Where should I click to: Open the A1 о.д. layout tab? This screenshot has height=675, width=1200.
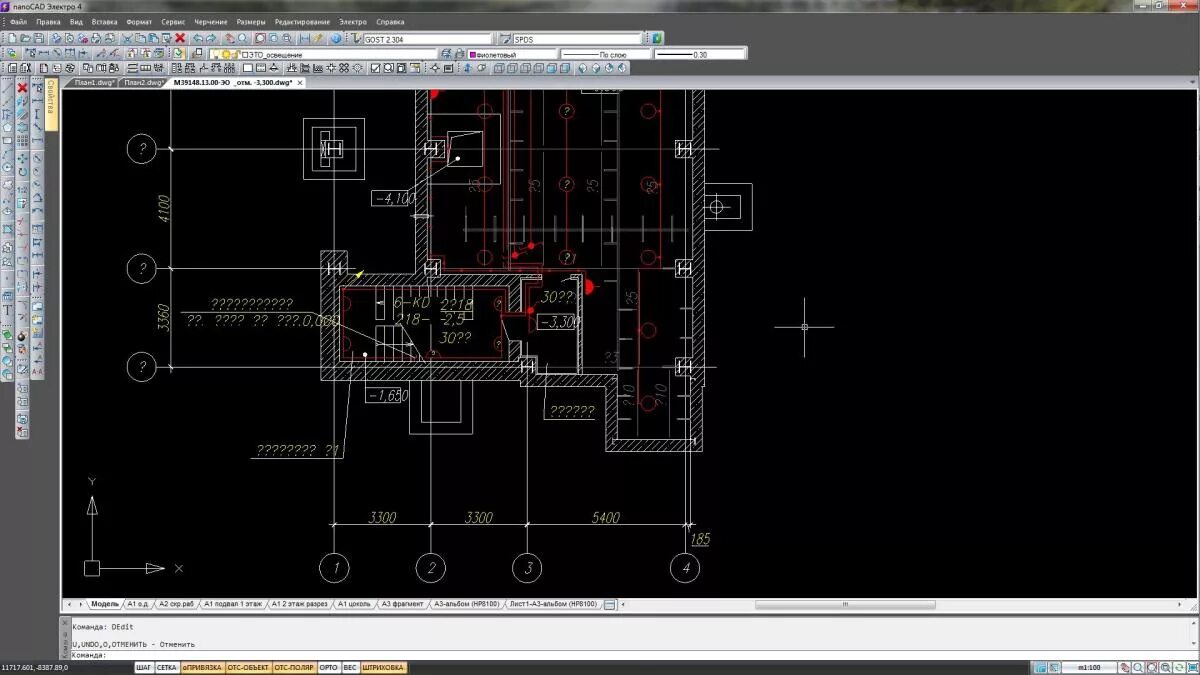[x=138, y=604]
